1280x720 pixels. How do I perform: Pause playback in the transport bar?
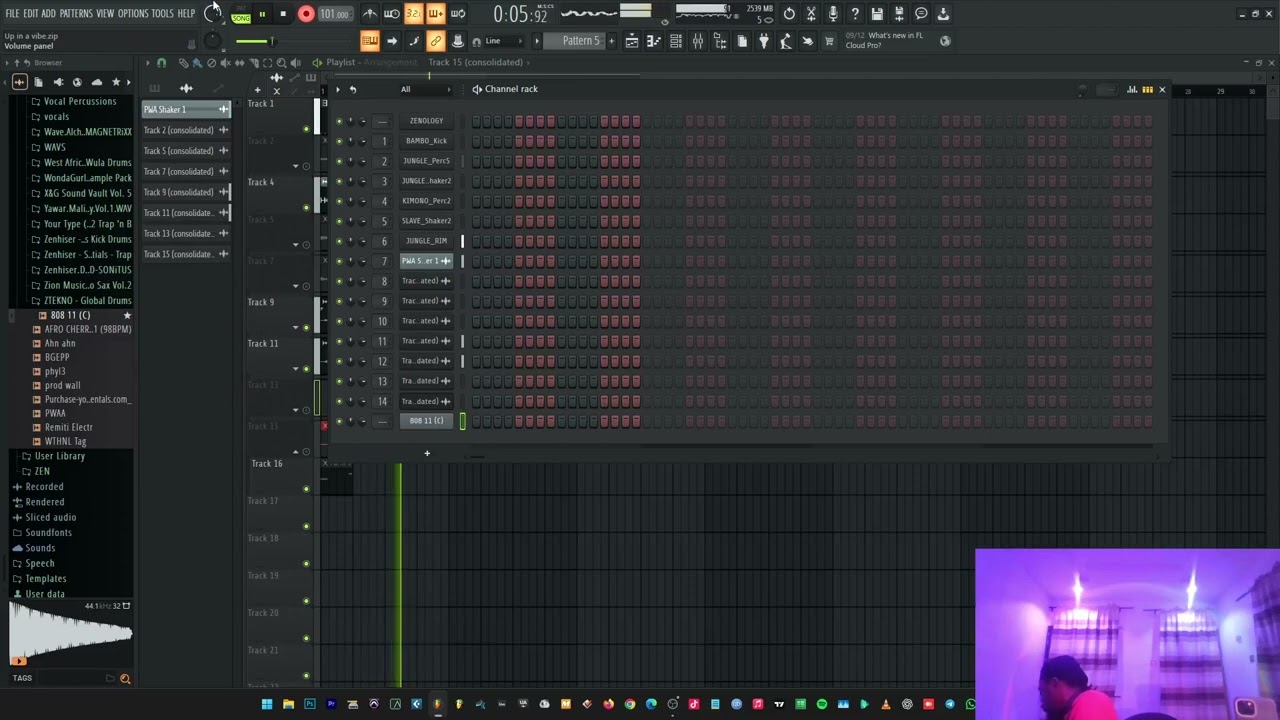click(x=262, y=14)
